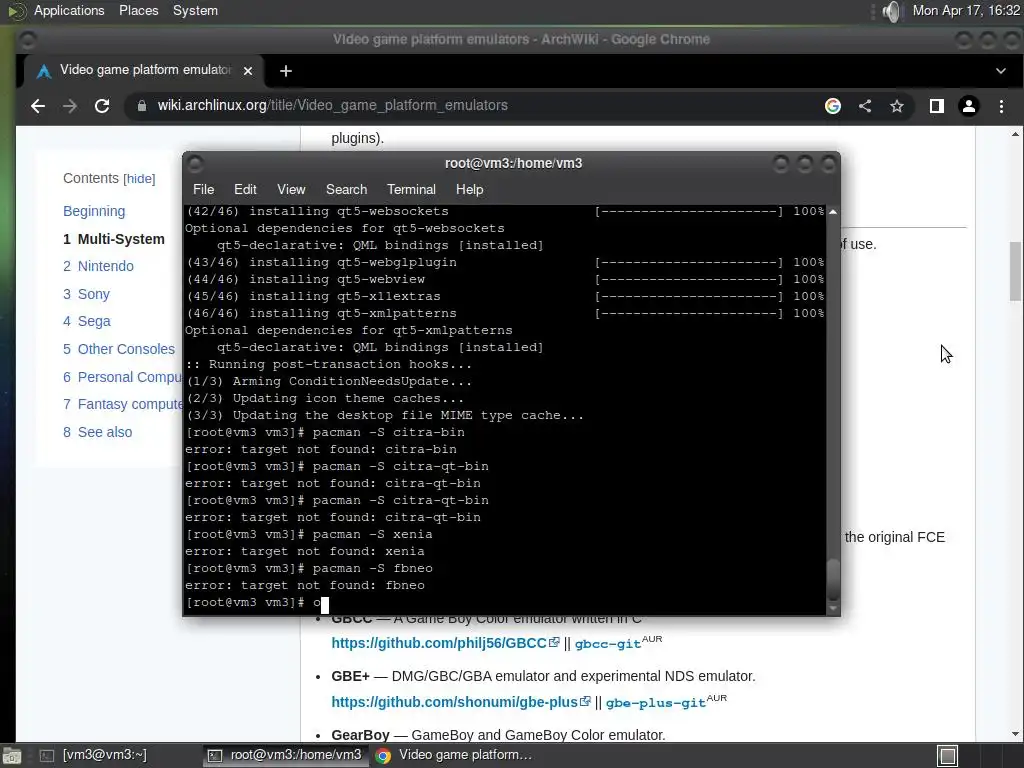Go to section 6 Personal Computers
This screenshot has height=768, width=1024.
click(x=122, y=377)
